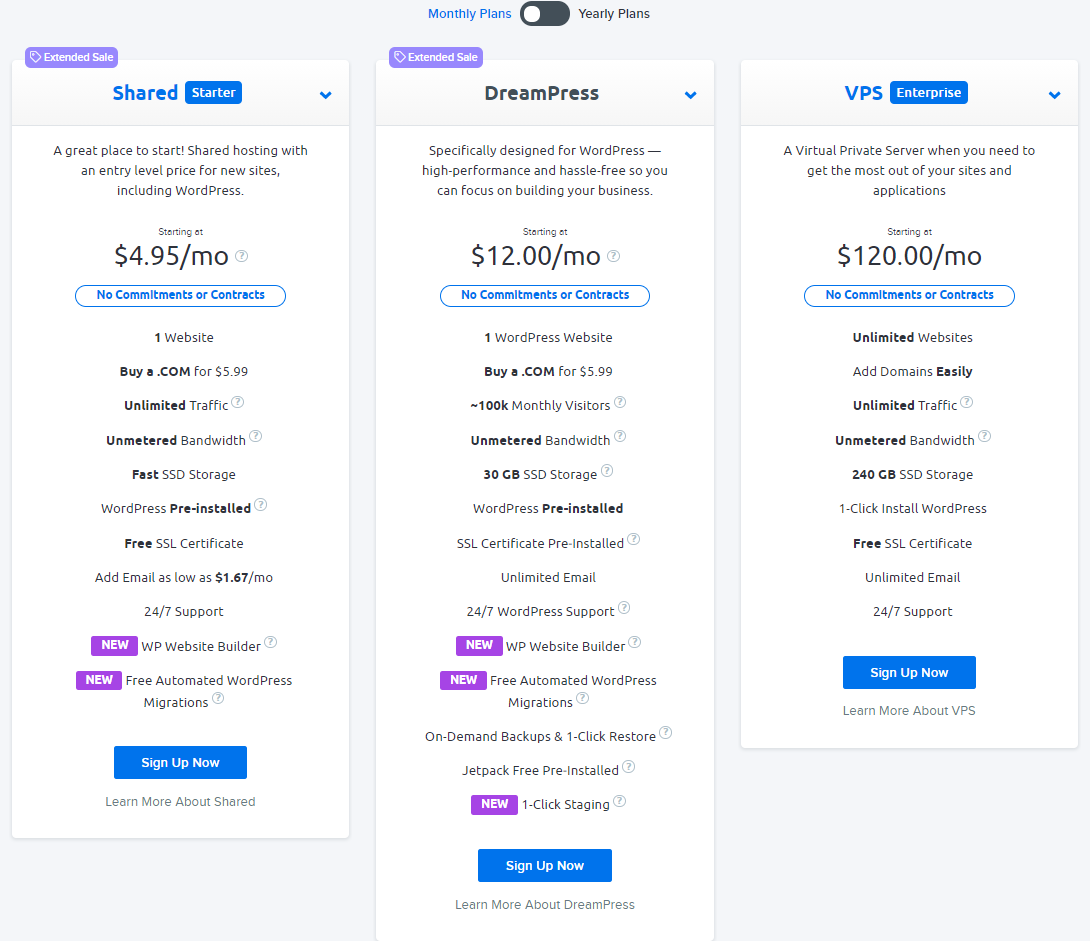
Task: Click '1-Click Install WordPress' text
Action: pos(913,509)
